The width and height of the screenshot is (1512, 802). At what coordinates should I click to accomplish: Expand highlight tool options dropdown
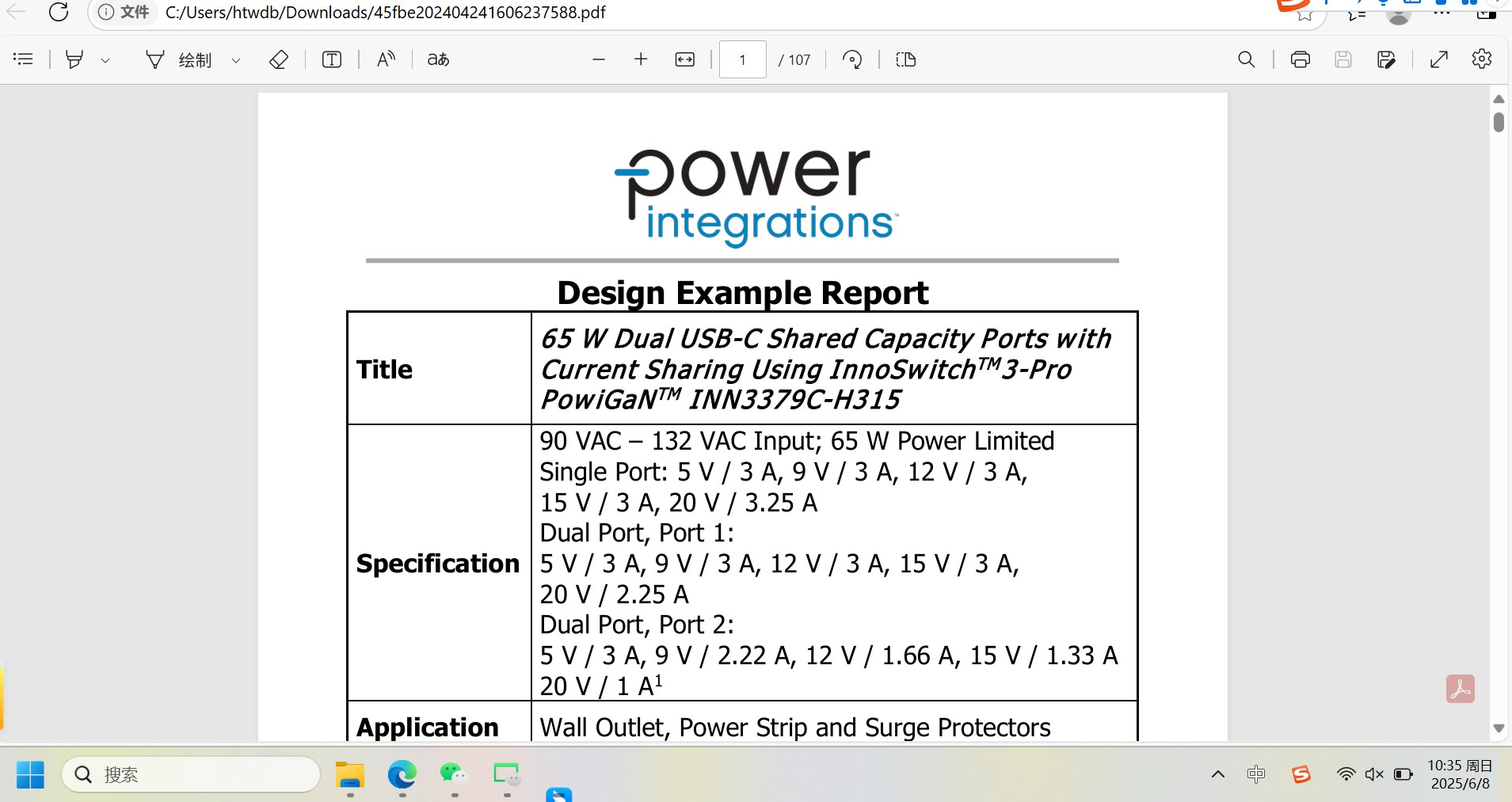105,60
